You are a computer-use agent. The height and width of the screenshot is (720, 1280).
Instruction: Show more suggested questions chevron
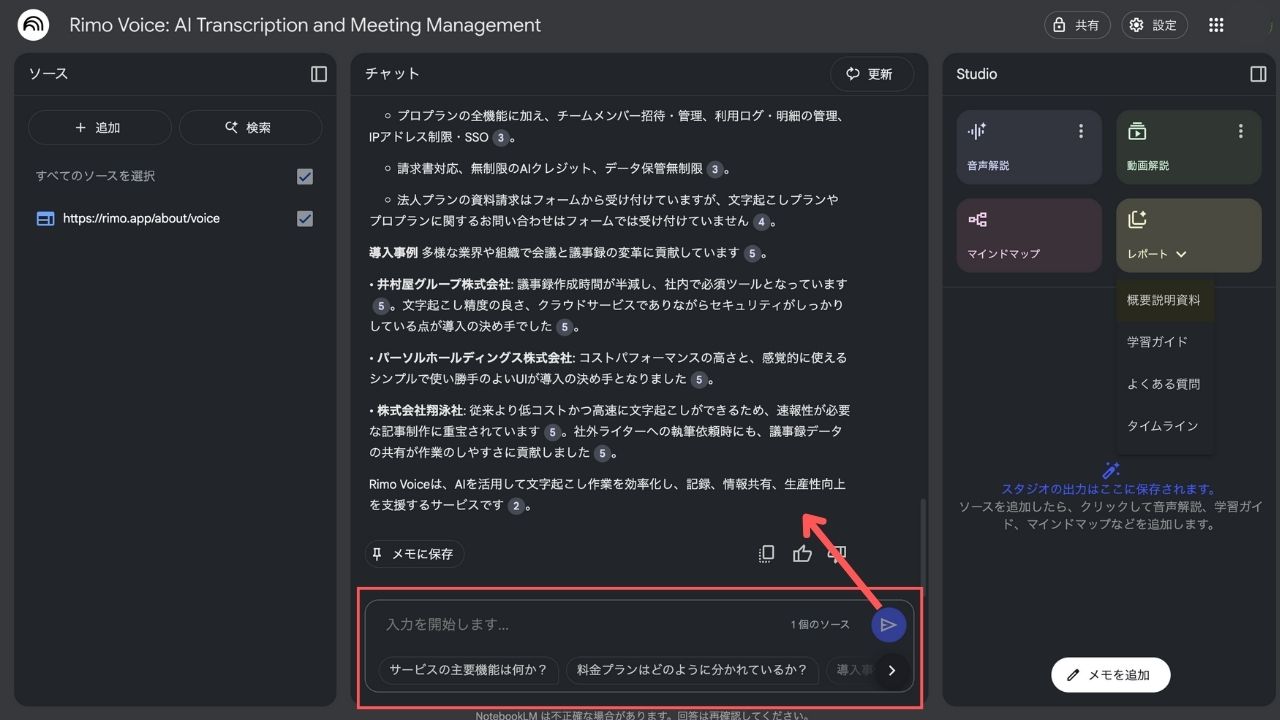tap(892, 671)
